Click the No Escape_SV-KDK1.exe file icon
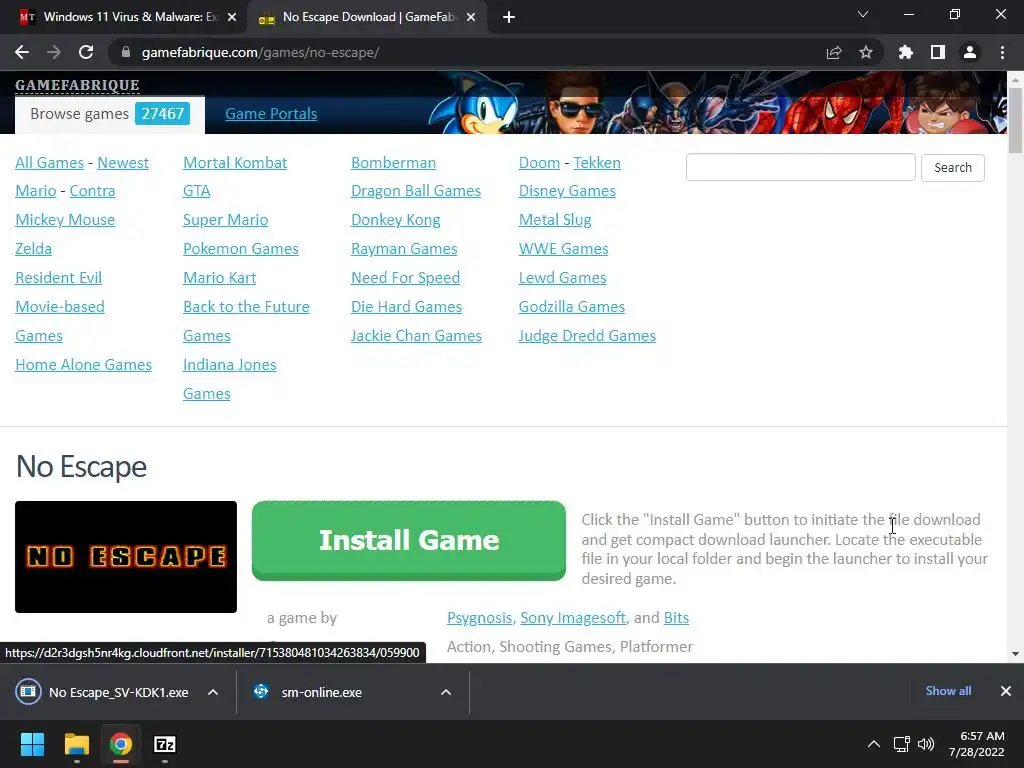This screenshot has width=1024, height=768. pos(29,692)
